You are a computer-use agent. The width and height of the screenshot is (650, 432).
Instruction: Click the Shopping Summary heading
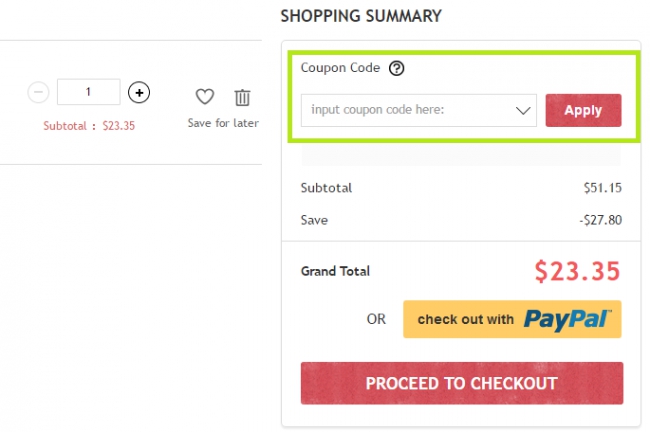pos(361,16)
